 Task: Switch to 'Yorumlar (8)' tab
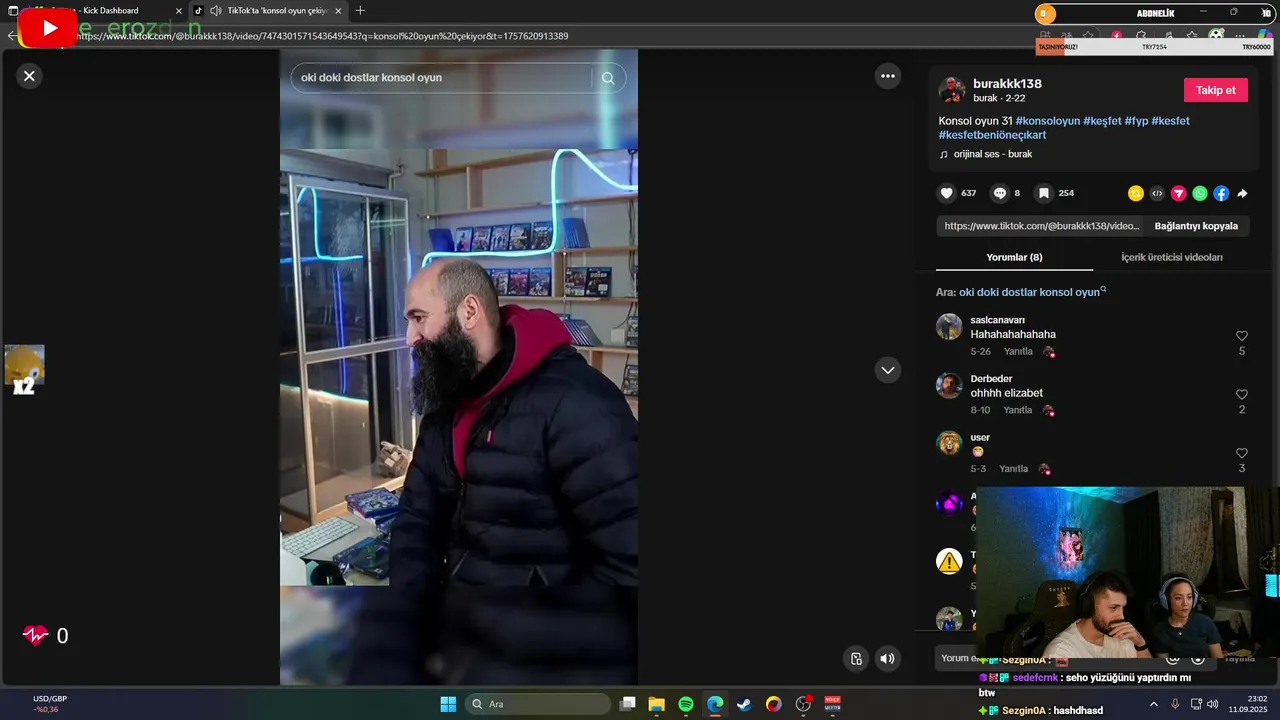click(x=1014, y=258)
